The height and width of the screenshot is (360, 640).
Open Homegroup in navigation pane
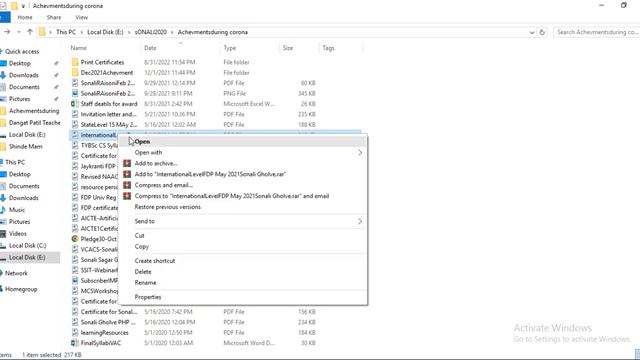click(x=21, y=289)
